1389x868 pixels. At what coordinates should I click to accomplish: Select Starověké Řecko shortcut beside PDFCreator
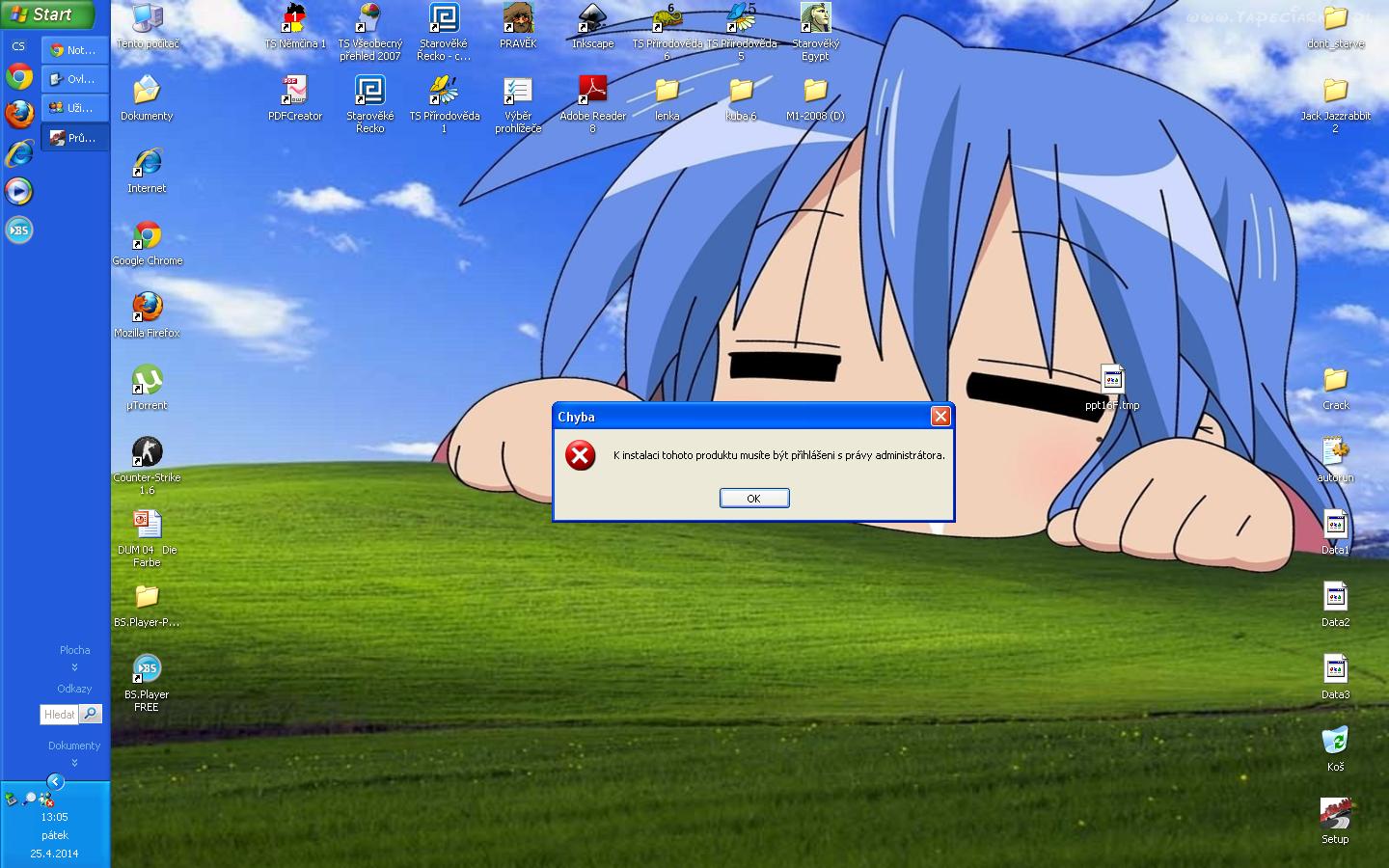[x=369, y=104]
